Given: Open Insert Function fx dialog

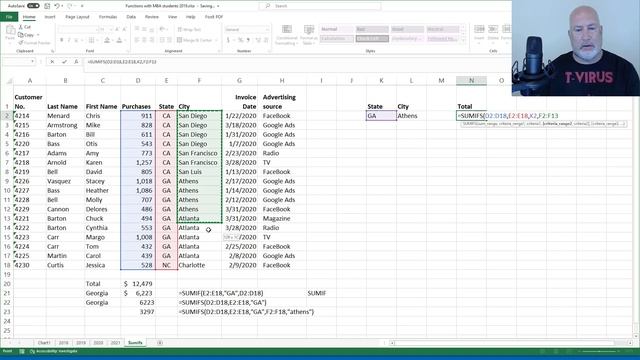Looking at the screenshot, I should [76, 62].
